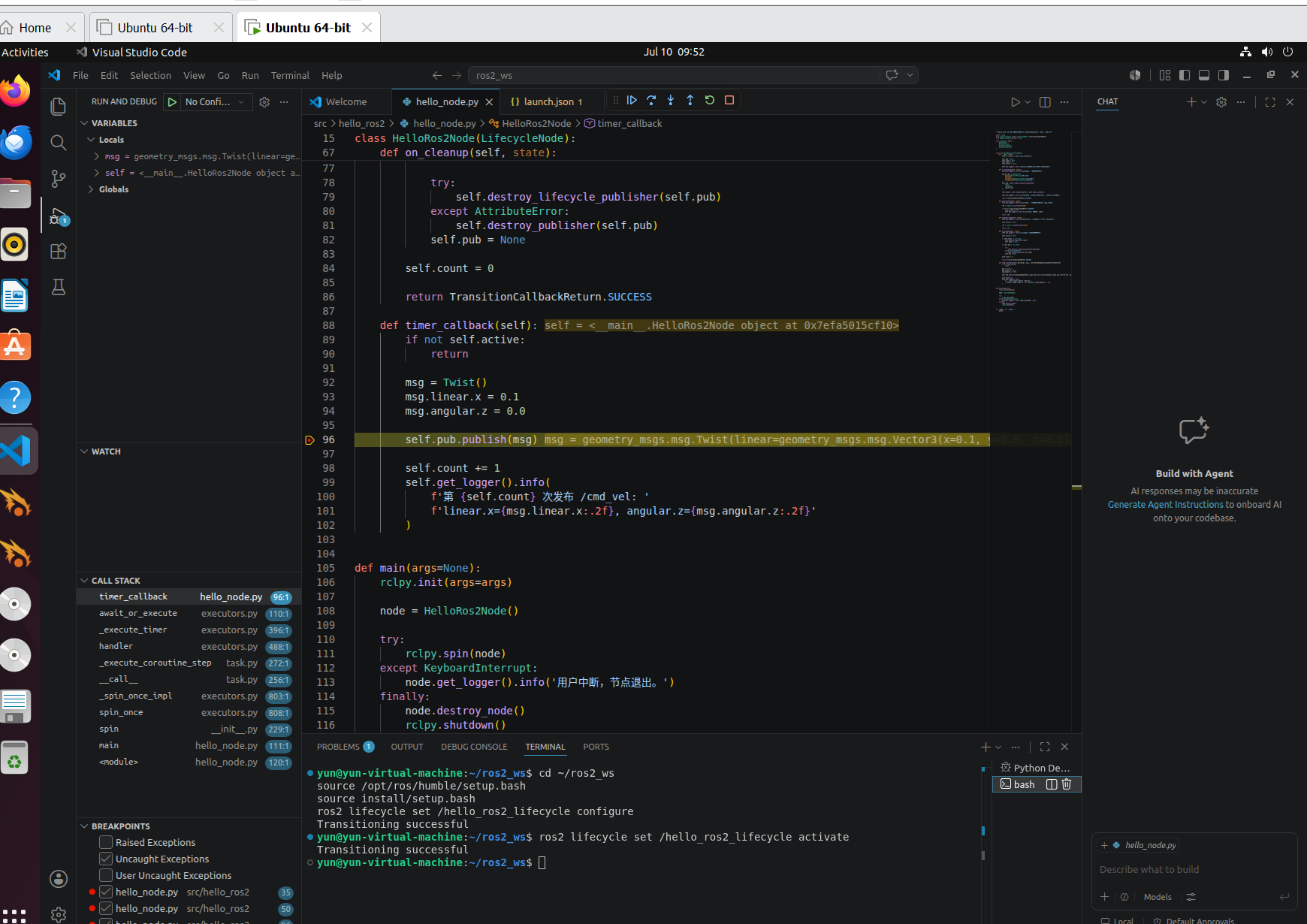1307x924 pixels.
Task: Click the debug Step Over icon
Action: [x=651, y=100]
